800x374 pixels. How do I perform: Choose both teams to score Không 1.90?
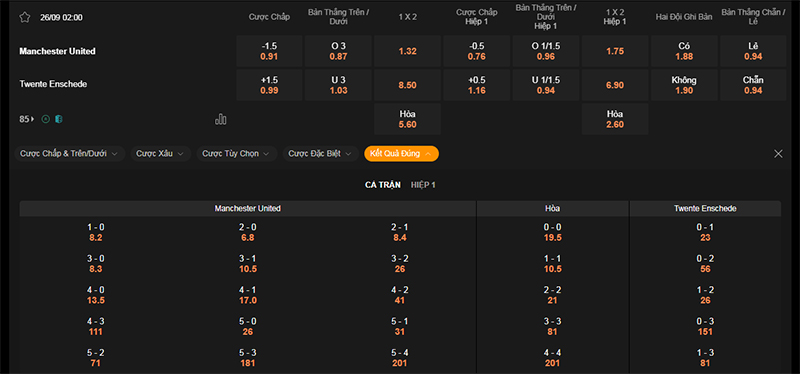click(684, 85)
